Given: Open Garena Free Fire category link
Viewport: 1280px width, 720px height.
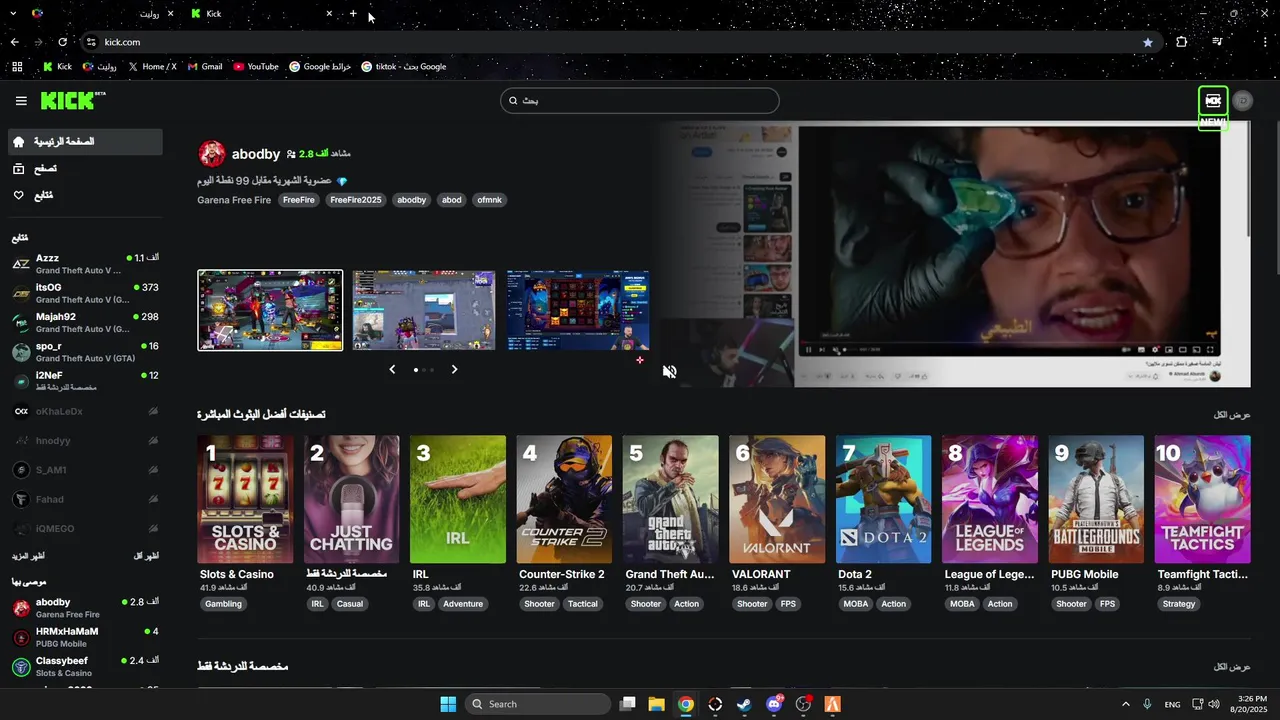Looking at the screenshot, I should (x=234, y=200).
